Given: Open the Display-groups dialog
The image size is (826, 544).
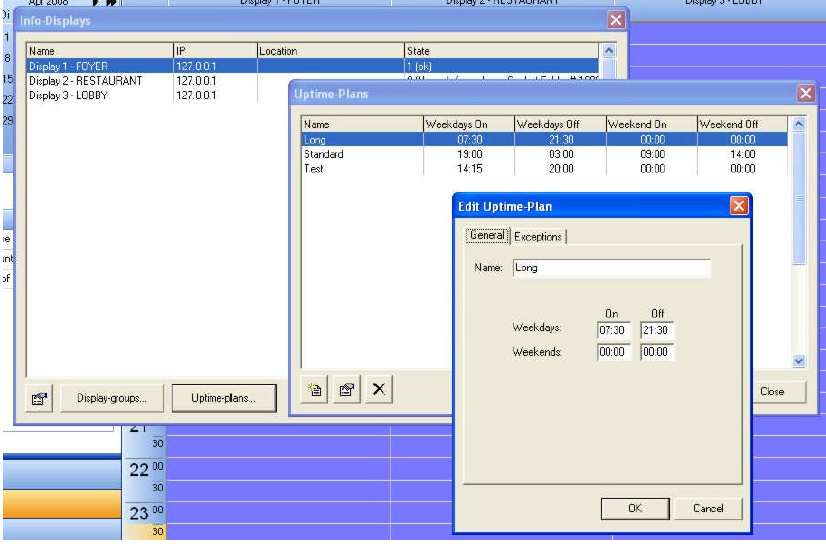Looking at the screenshot, I should pyautogui.click(x=112, y=398).
